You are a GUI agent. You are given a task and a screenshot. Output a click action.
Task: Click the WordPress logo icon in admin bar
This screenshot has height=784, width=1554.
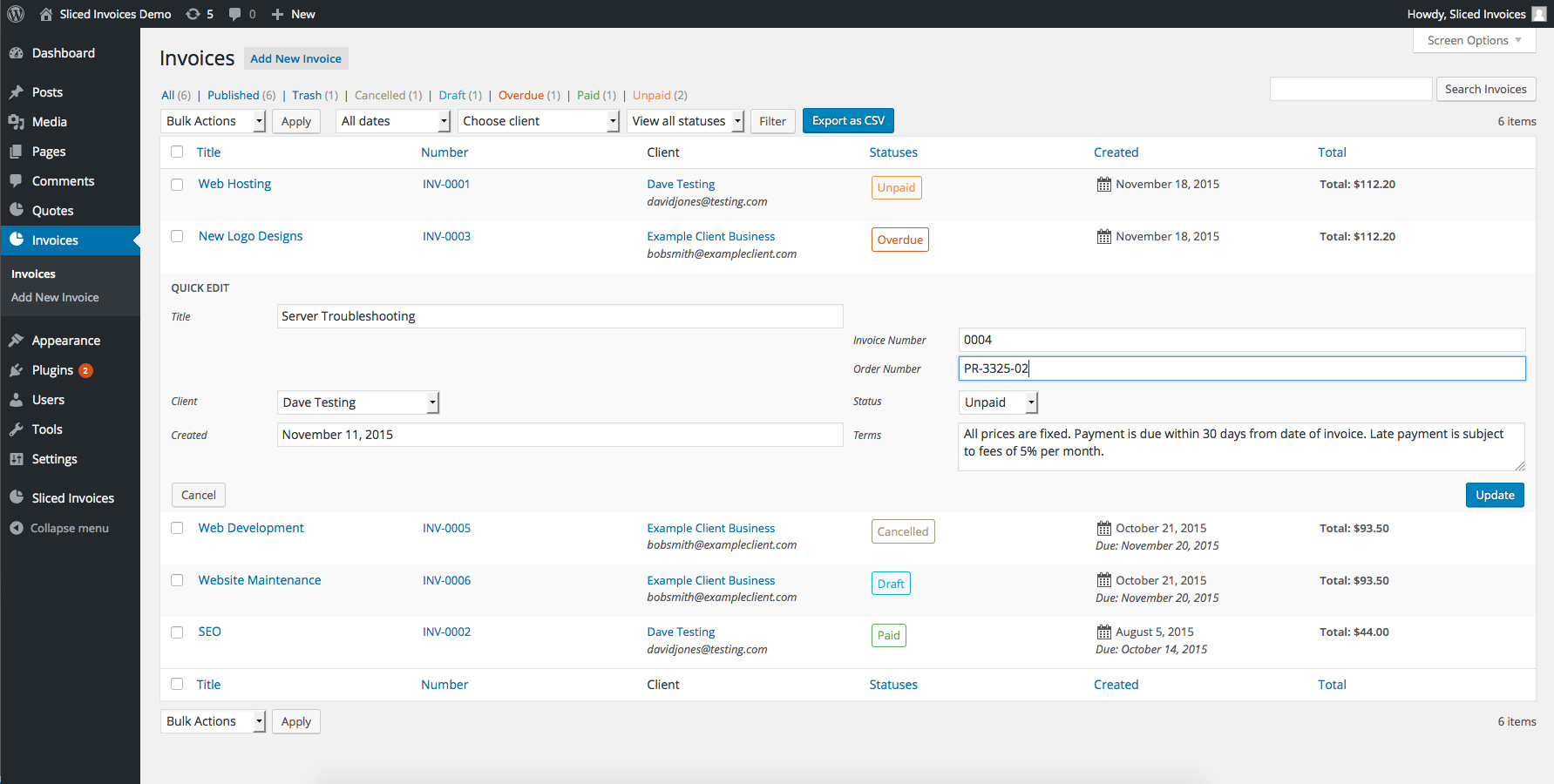pyautogui.click(x=16, y=14)
